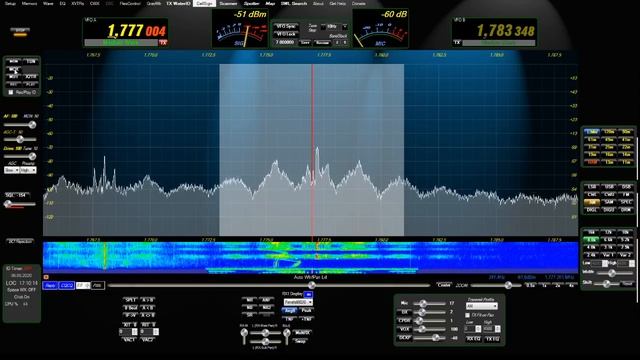Select the LSB mode button

(591, 187)
